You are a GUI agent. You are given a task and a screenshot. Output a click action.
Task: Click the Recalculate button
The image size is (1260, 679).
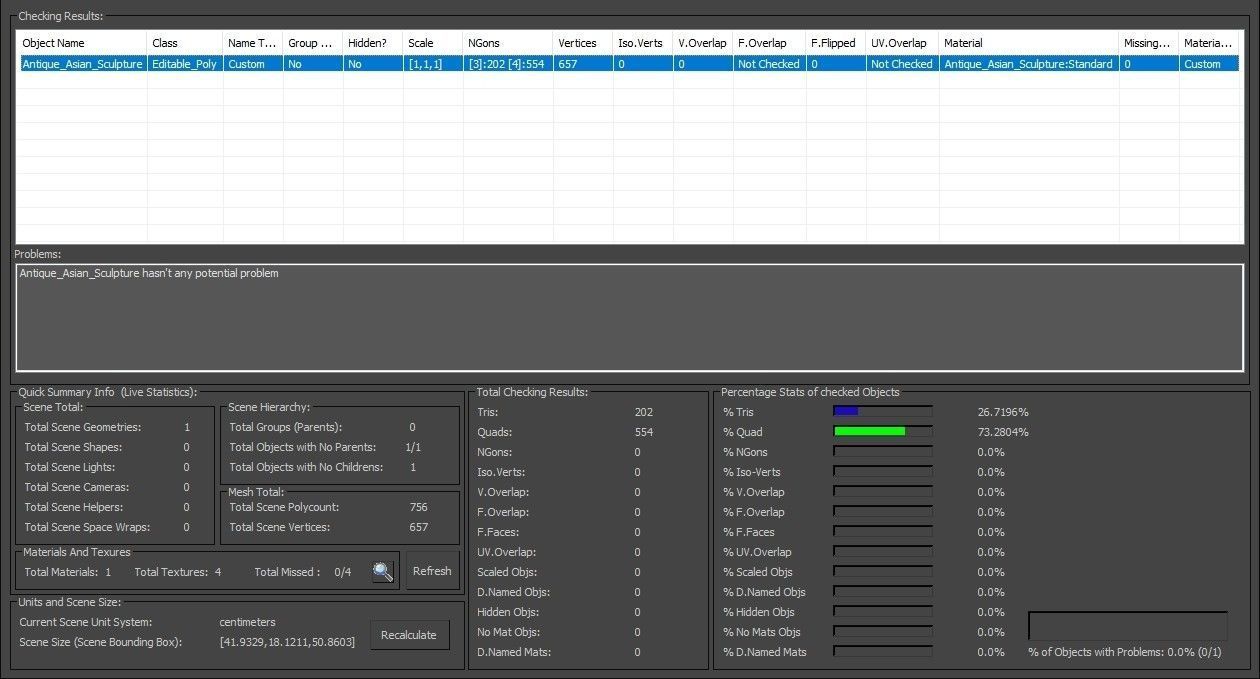[x=409, y=635]
